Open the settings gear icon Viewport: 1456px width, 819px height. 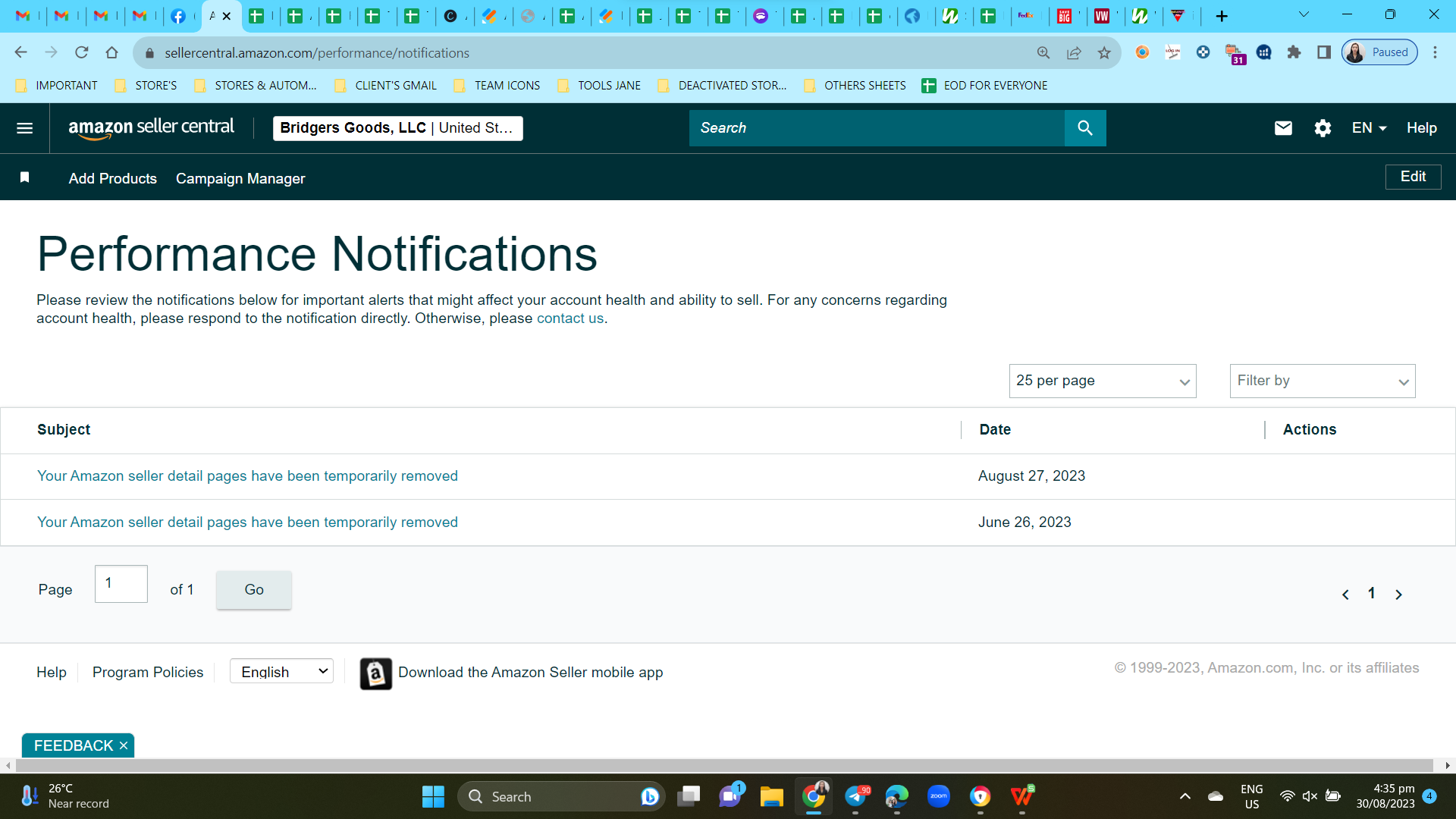click(1323, 128)
